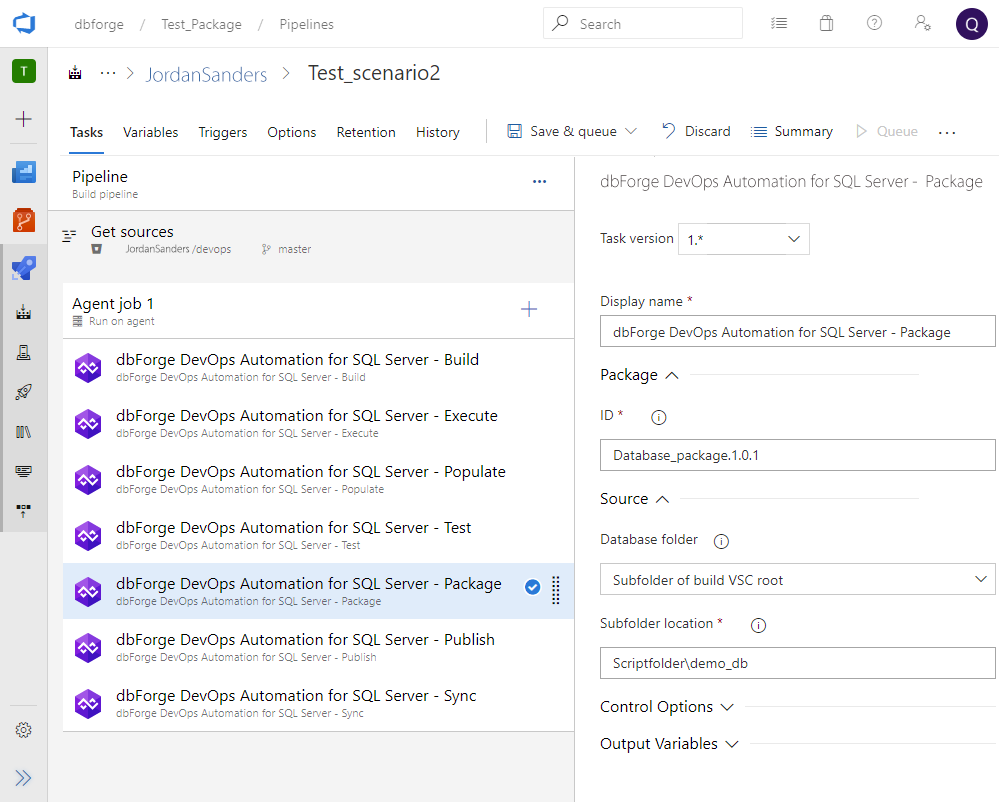Select the dbForge Build task
This screenshot has width=999, height=802.
point(318,367)
